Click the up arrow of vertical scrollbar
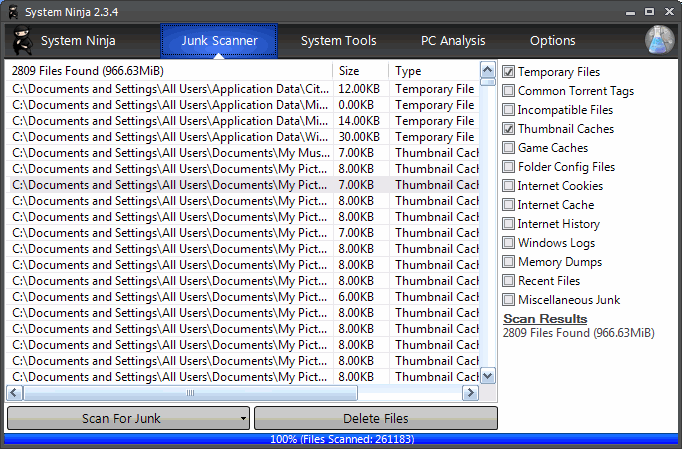 pos(488,72)
